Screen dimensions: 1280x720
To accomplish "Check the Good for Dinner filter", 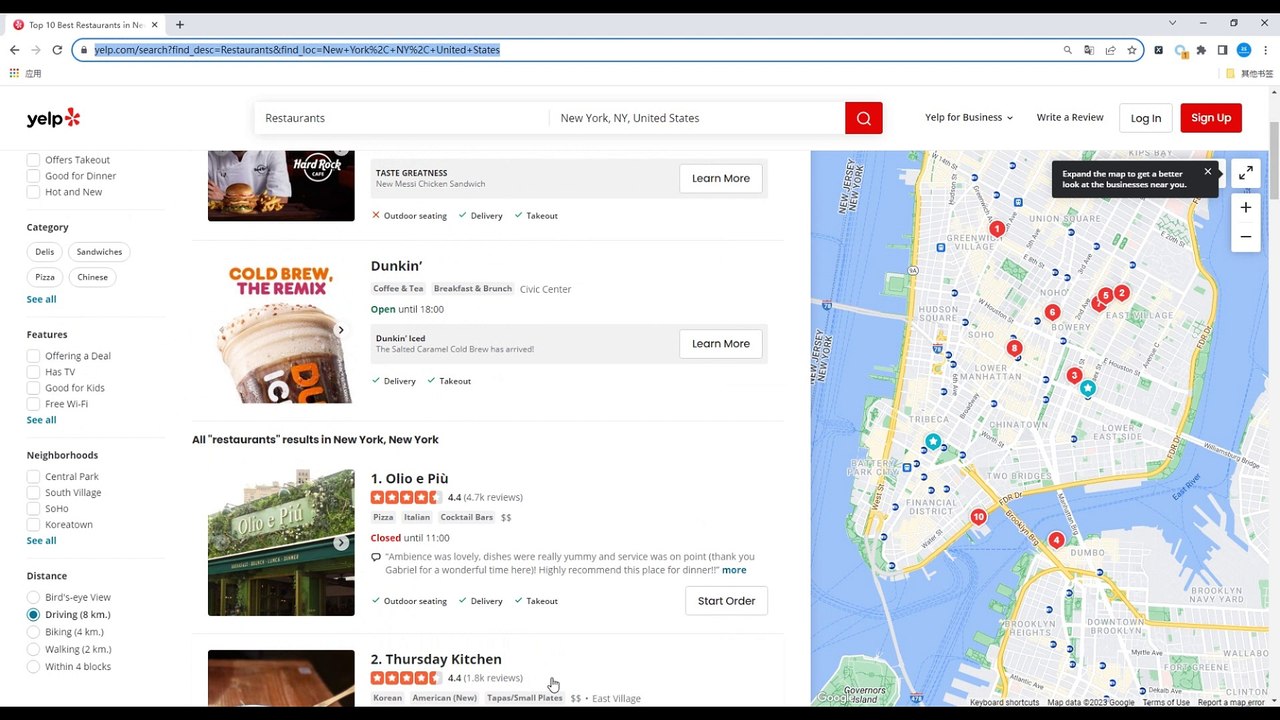I will 33,176.
